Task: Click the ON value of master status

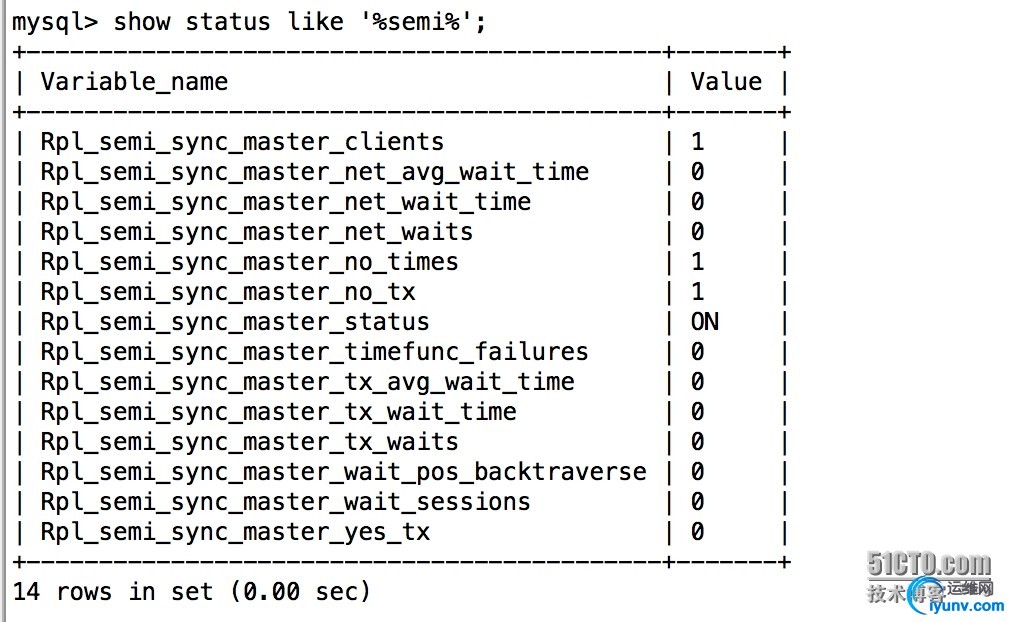Action: click(x=704, y=322)
